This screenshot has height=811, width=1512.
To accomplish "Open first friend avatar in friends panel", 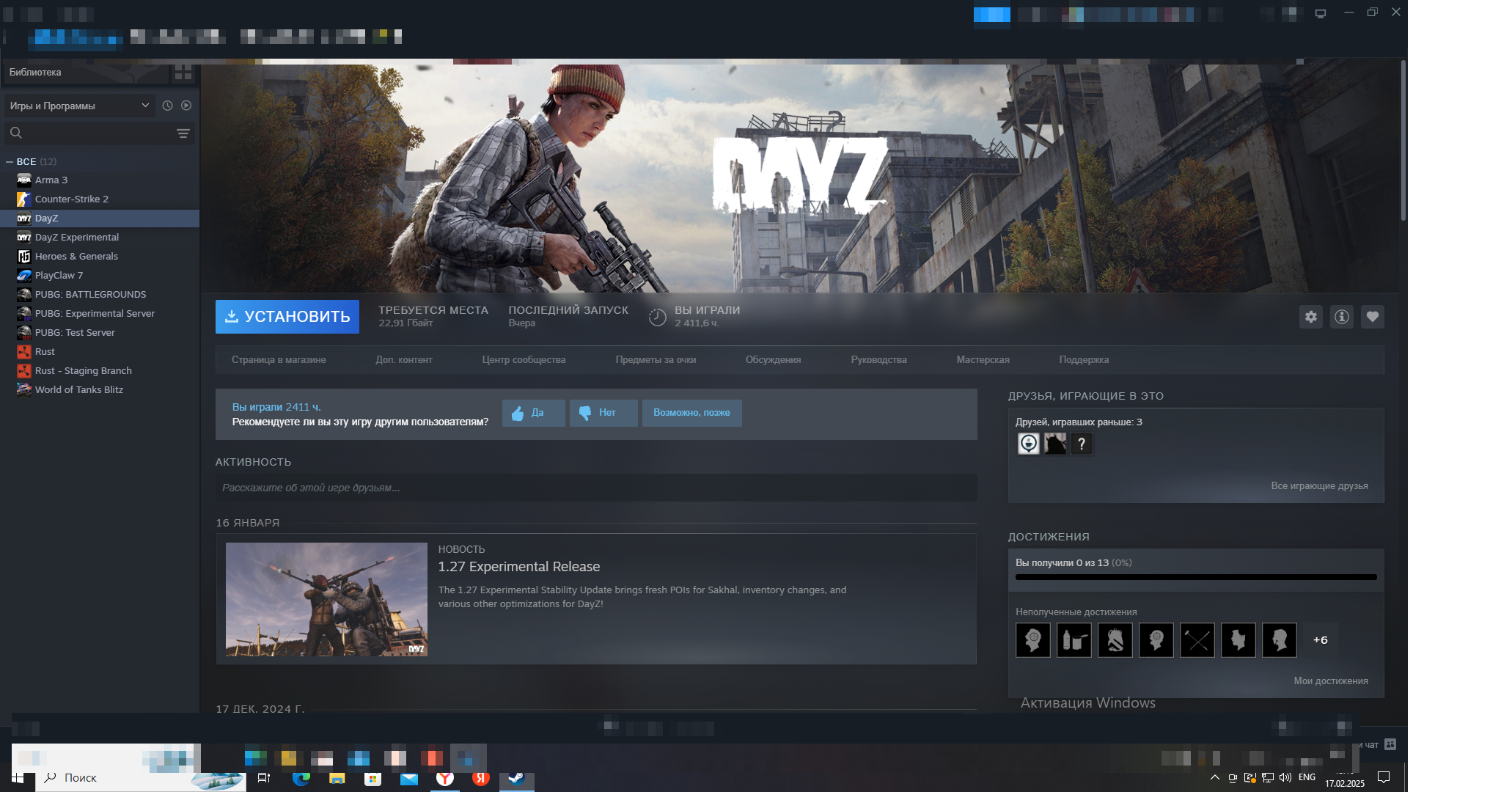I will click(x=1029, y=444).
